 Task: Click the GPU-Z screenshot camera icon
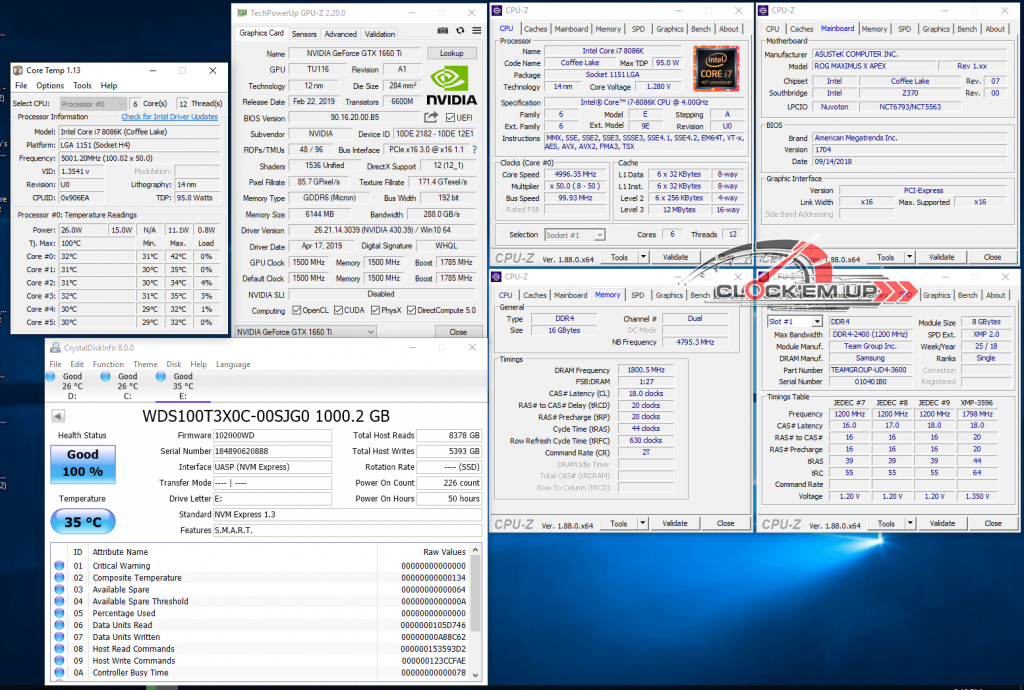pyautogui.click(x=443, y=31)
